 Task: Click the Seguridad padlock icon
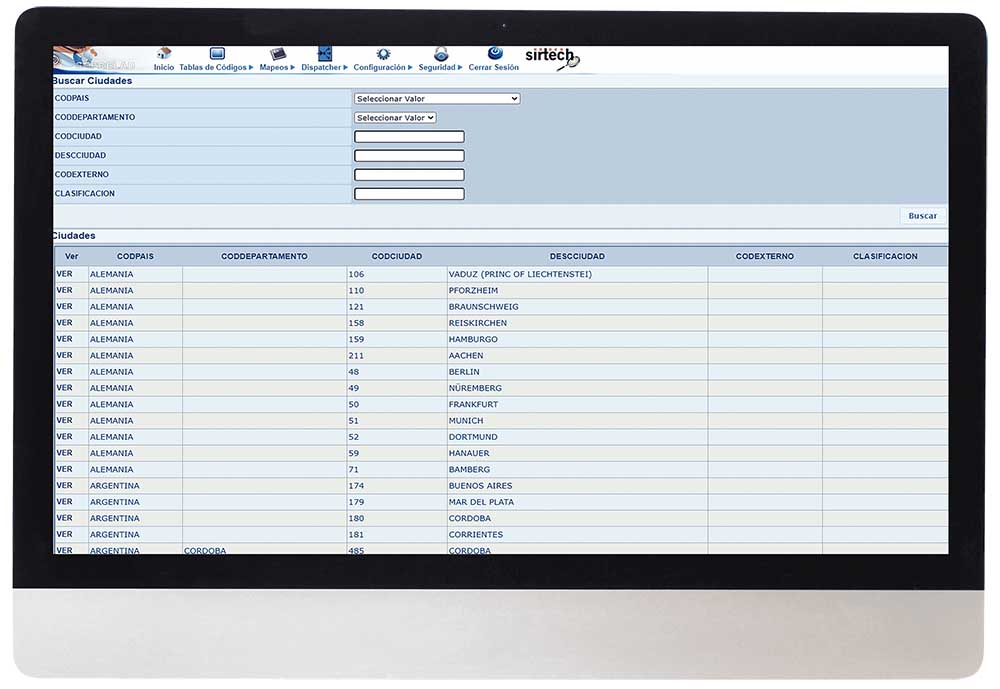click(441, 54)
